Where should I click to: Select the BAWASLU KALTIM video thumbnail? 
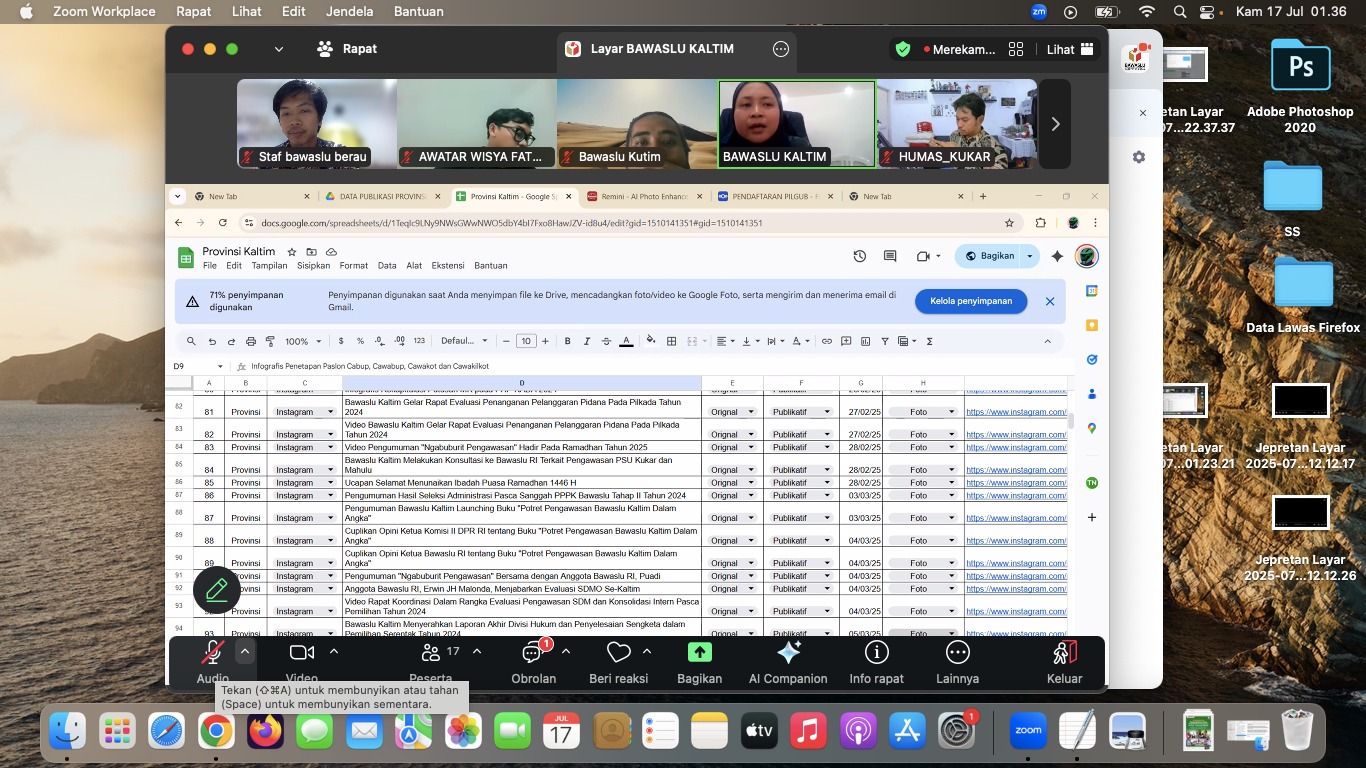coord(797,124)
